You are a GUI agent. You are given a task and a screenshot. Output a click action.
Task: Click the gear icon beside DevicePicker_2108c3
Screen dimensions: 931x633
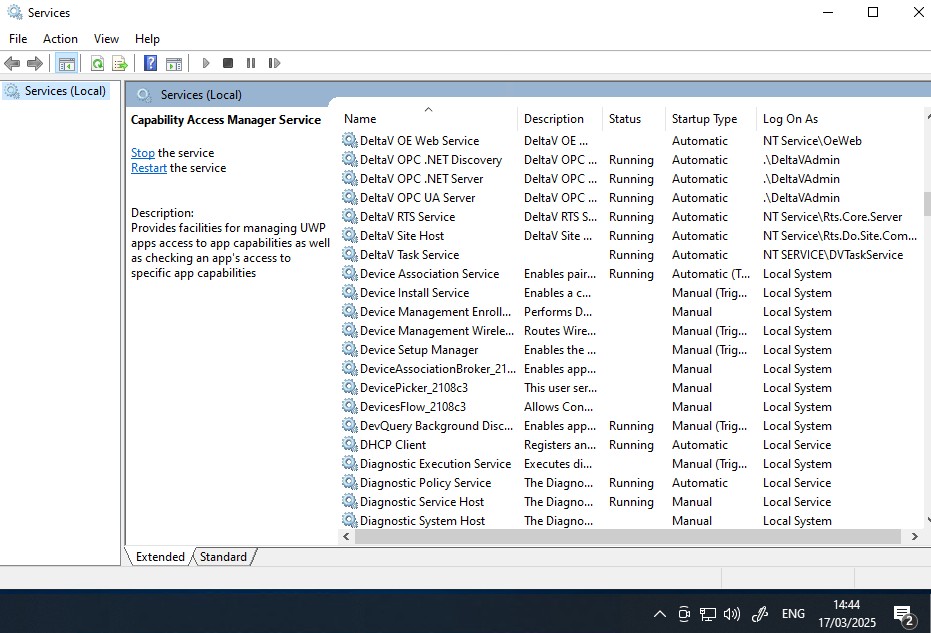[350, 387]
